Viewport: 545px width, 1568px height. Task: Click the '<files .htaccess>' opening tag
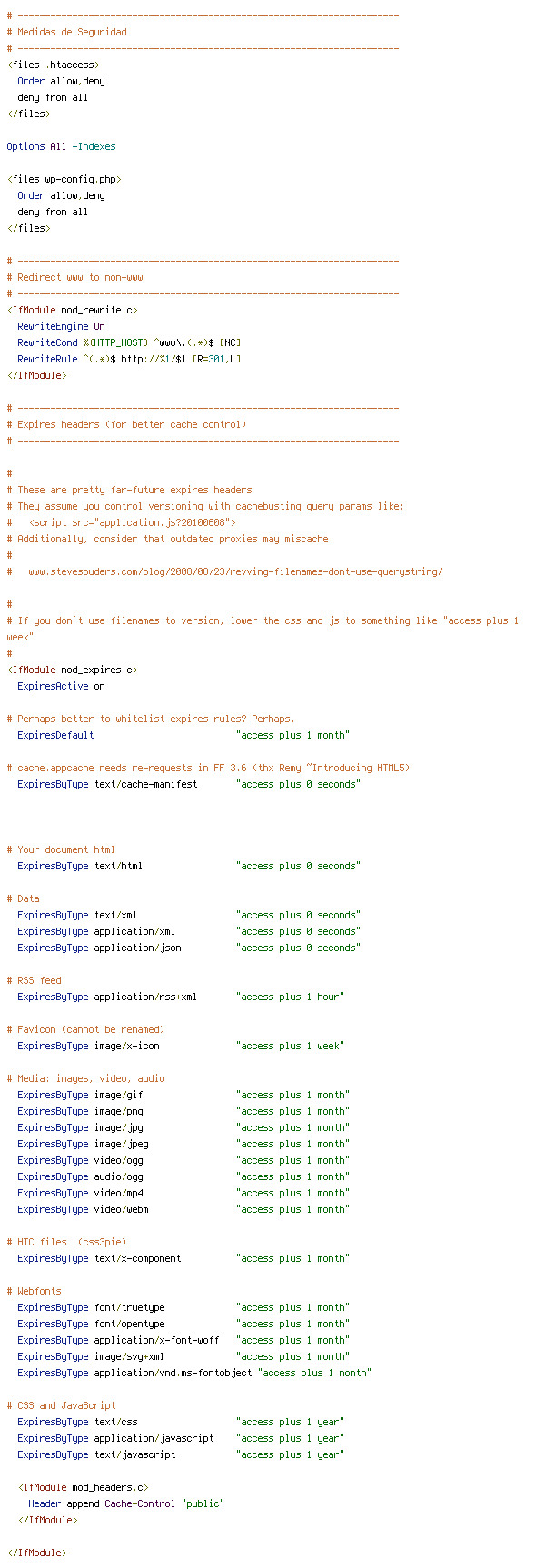(53, 65)
